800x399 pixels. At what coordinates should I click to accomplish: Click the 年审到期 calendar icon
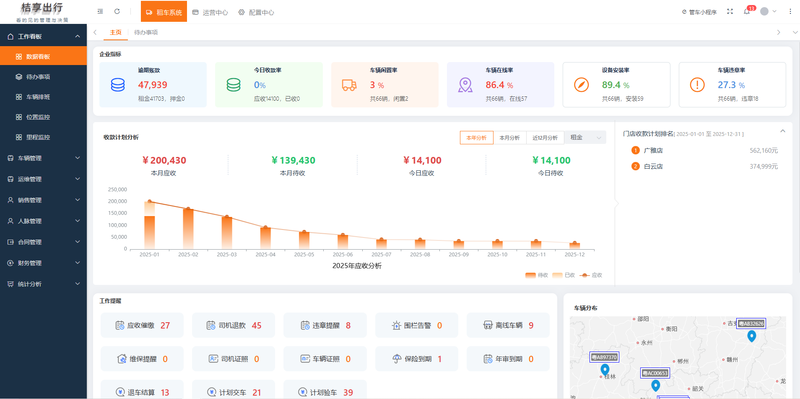point(487,359)
